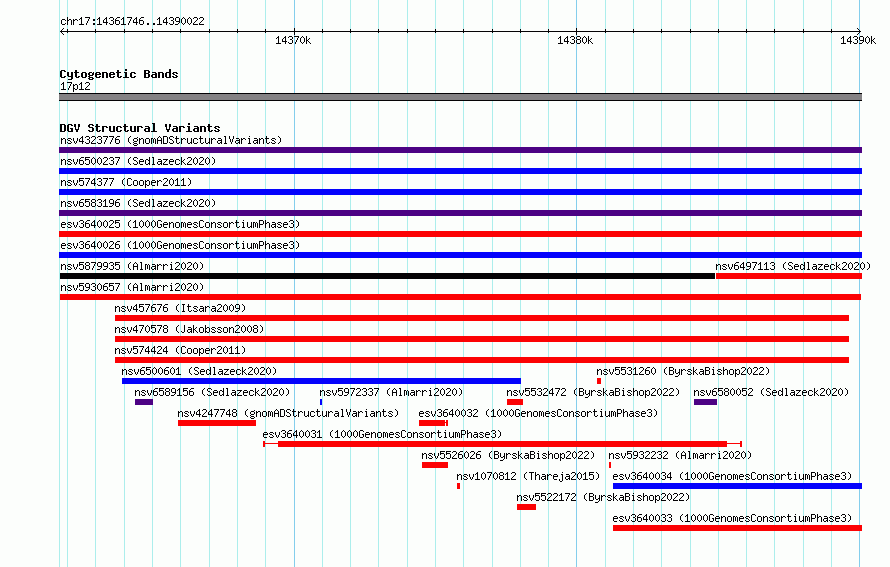890x567 pixels.
Task: Select the esv3640031 1000GenomesConsortiumPhase3 label
Action: coord(382,434)
